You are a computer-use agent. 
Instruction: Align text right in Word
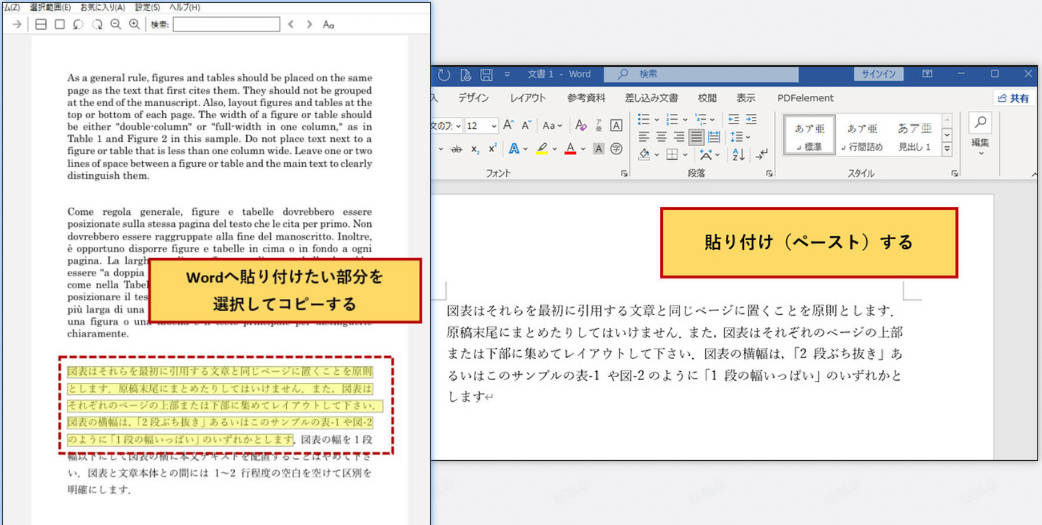(x=678, y=137)
